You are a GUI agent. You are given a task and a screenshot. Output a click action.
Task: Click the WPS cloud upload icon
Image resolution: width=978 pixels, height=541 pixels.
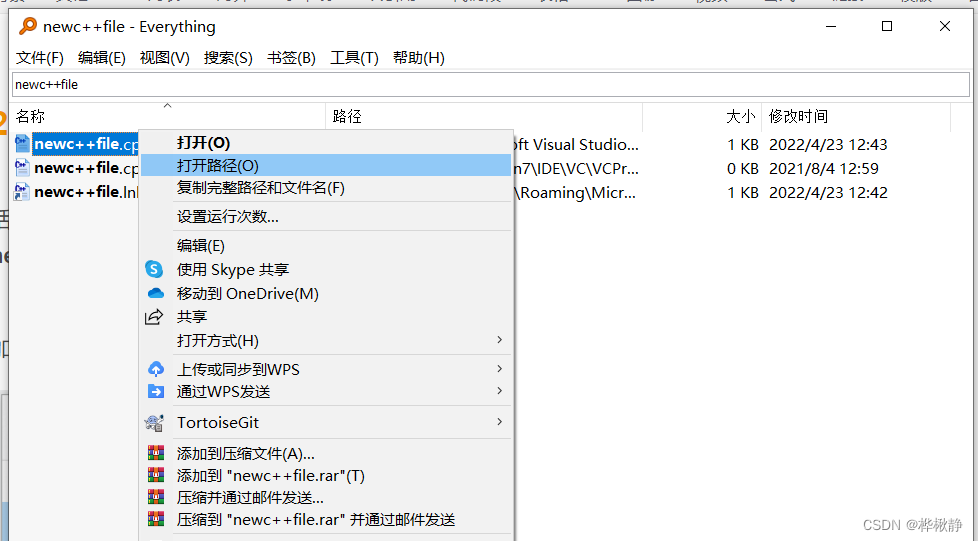(155, 369)
